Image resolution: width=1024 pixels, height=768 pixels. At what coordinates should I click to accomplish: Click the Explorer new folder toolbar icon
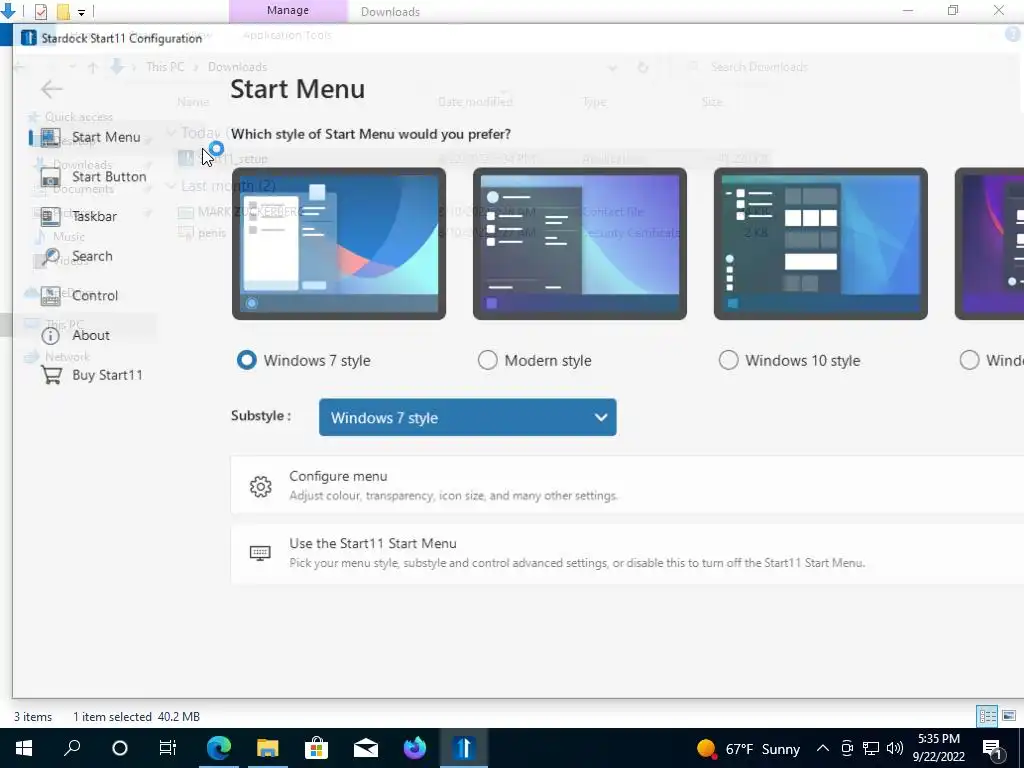click(x=63, y=11)
